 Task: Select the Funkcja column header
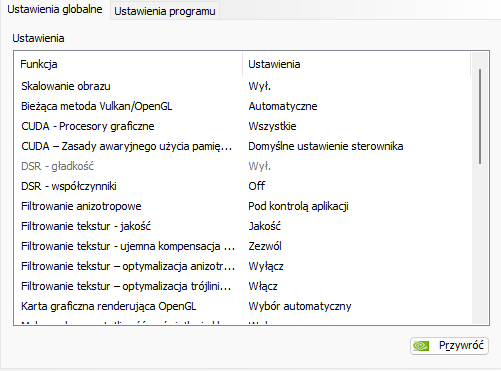click(x=128, y=64)
